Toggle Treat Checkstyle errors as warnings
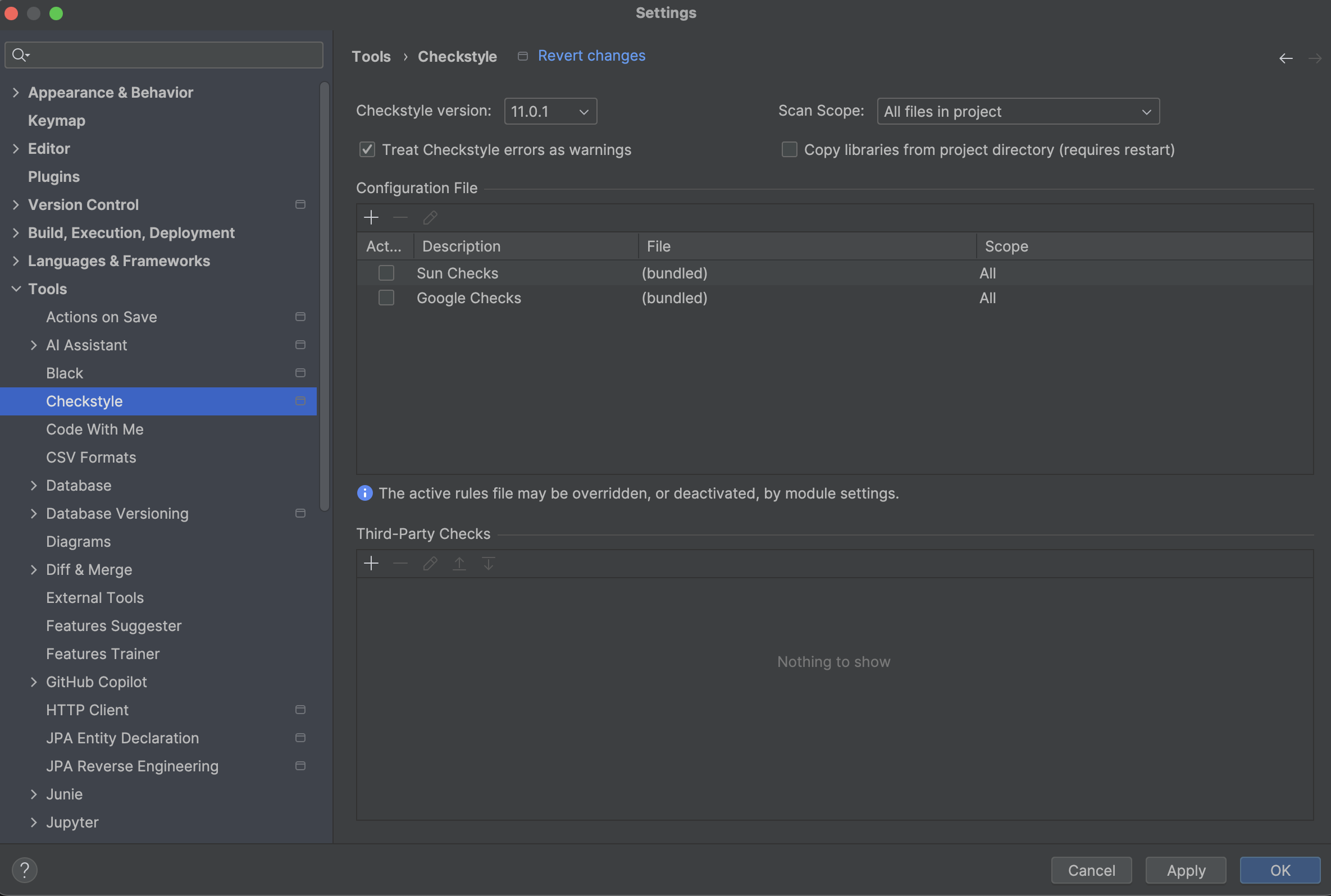 (x=367, y=150)
